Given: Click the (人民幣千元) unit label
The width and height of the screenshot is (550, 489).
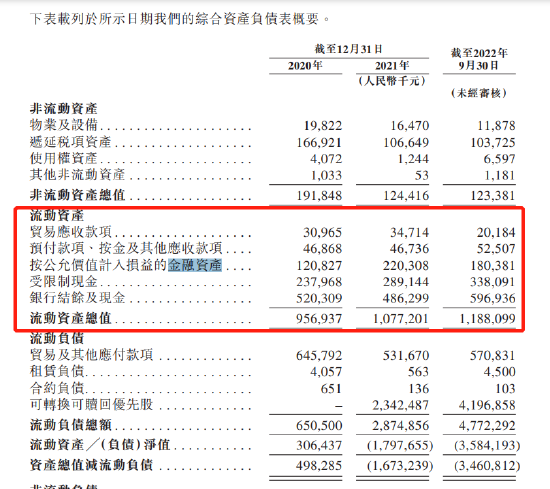Looking at the screenshot, I should pos(392,81).
